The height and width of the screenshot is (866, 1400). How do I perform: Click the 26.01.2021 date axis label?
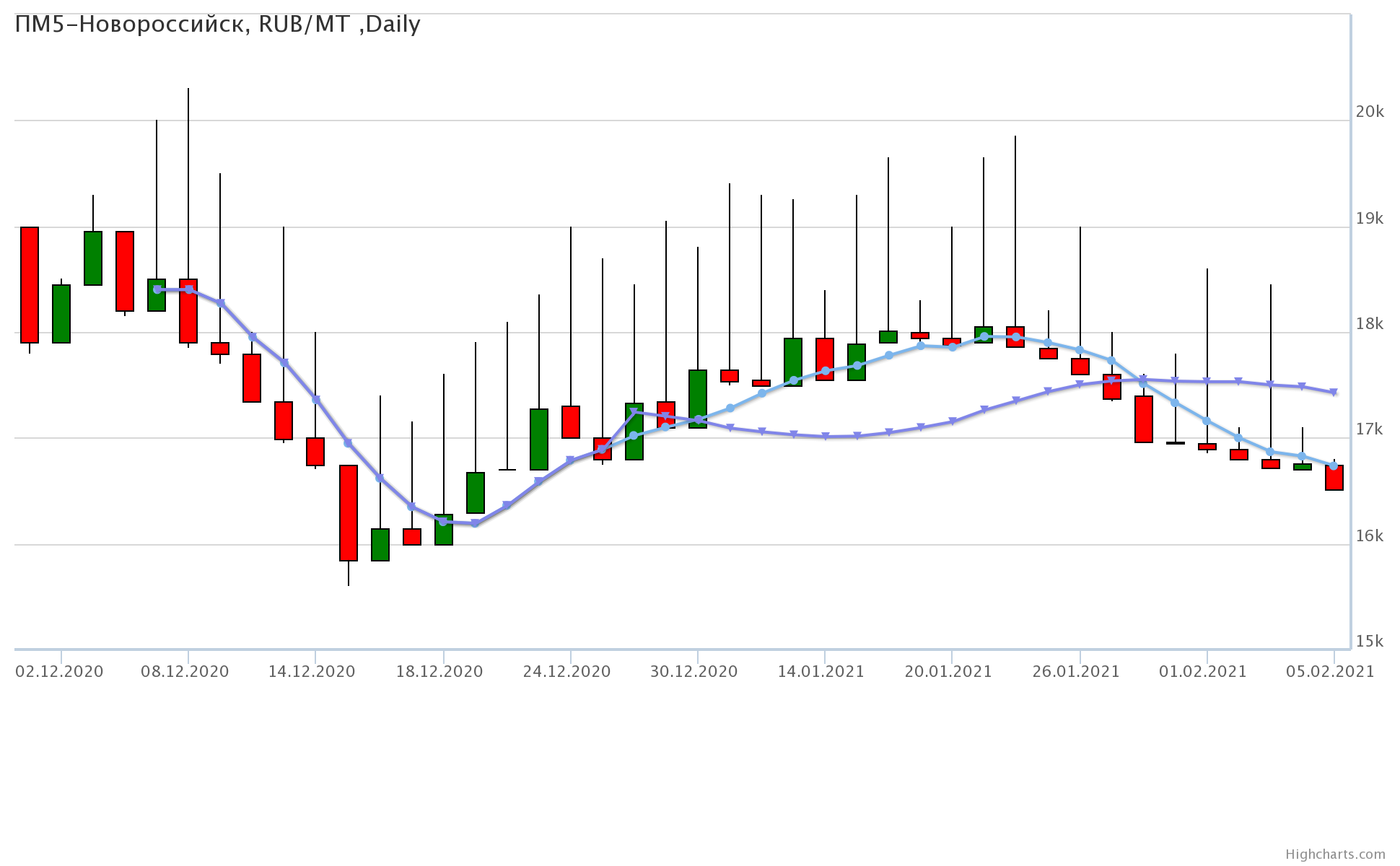1076,672
